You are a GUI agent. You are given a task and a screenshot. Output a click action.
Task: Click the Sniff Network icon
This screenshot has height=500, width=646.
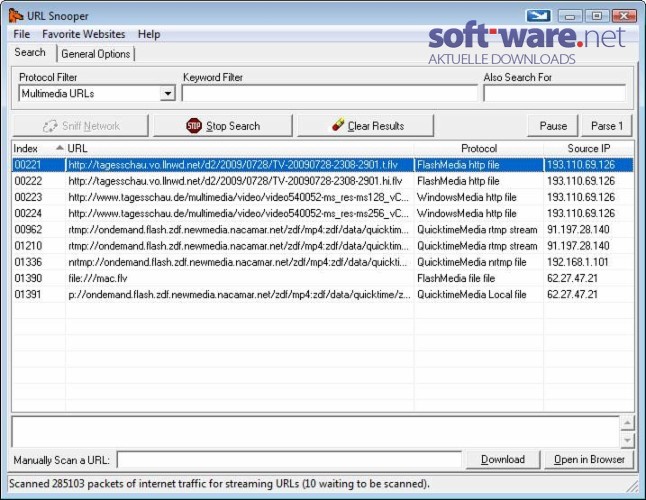click(x=50, y=126)
